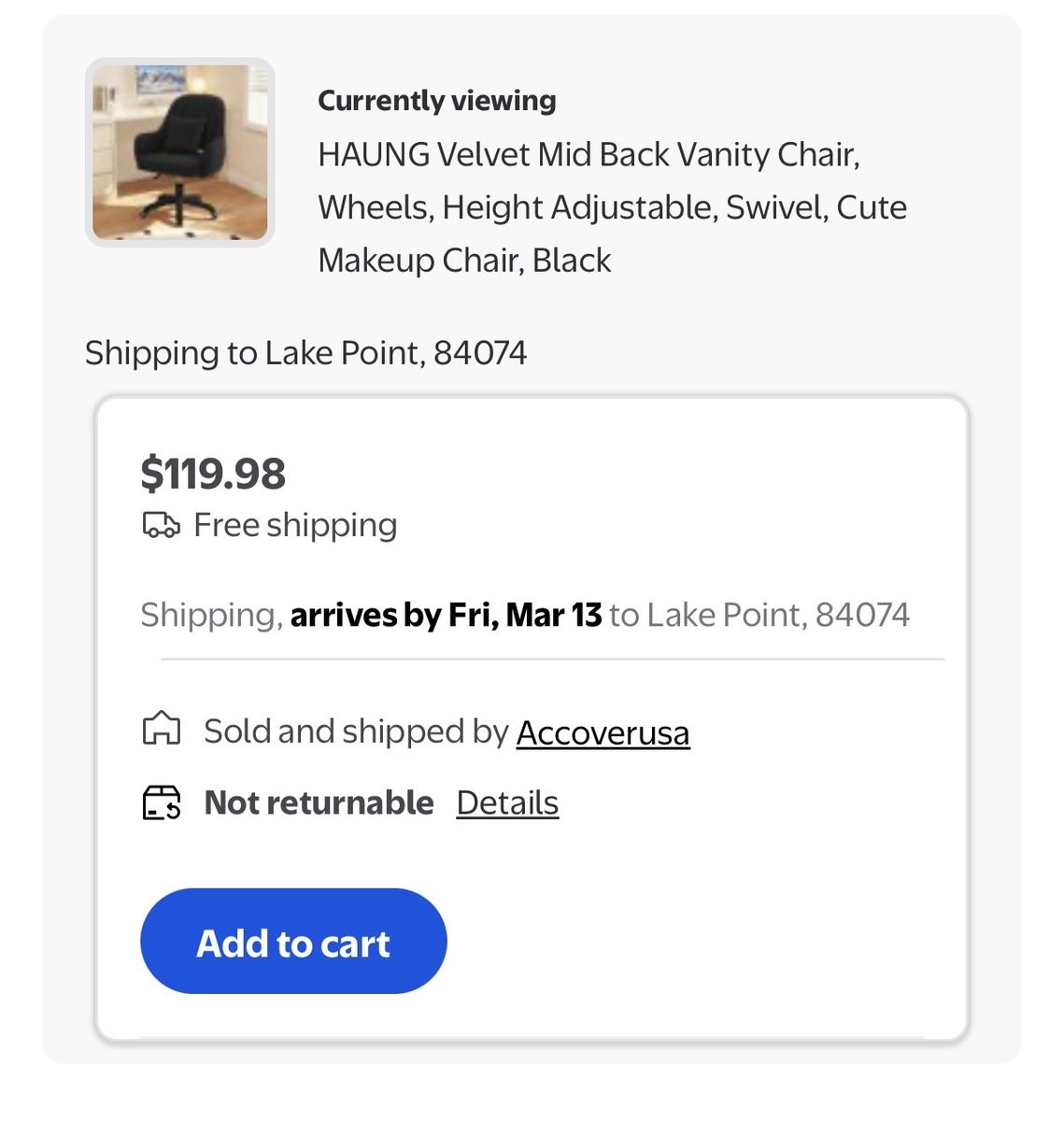This screenshot has height=1121, width=1064.
Task: Click the divider line below the arrival date
Action: pos(551,659)
